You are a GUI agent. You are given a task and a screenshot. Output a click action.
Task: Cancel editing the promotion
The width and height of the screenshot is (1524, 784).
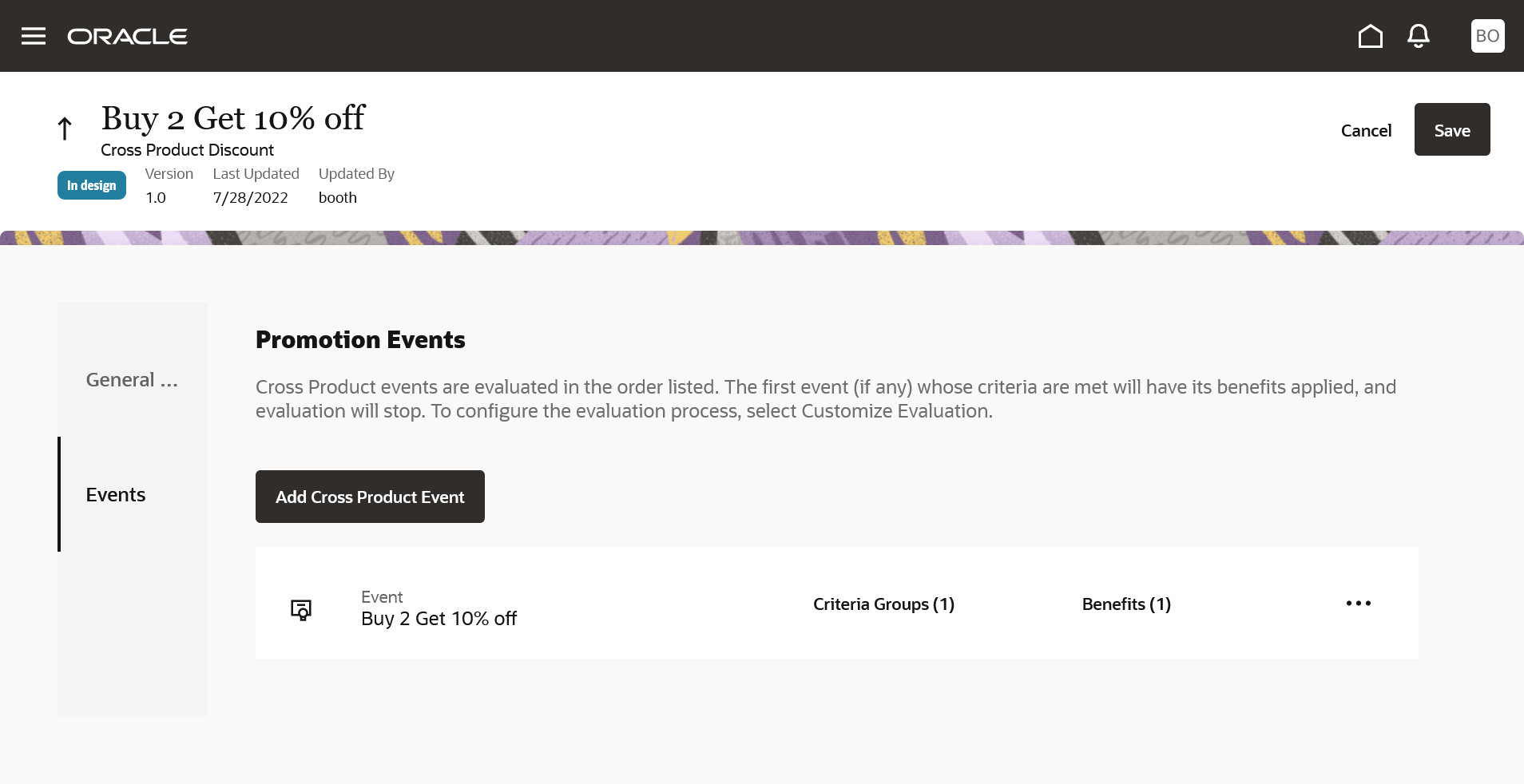coord(1366,130)
